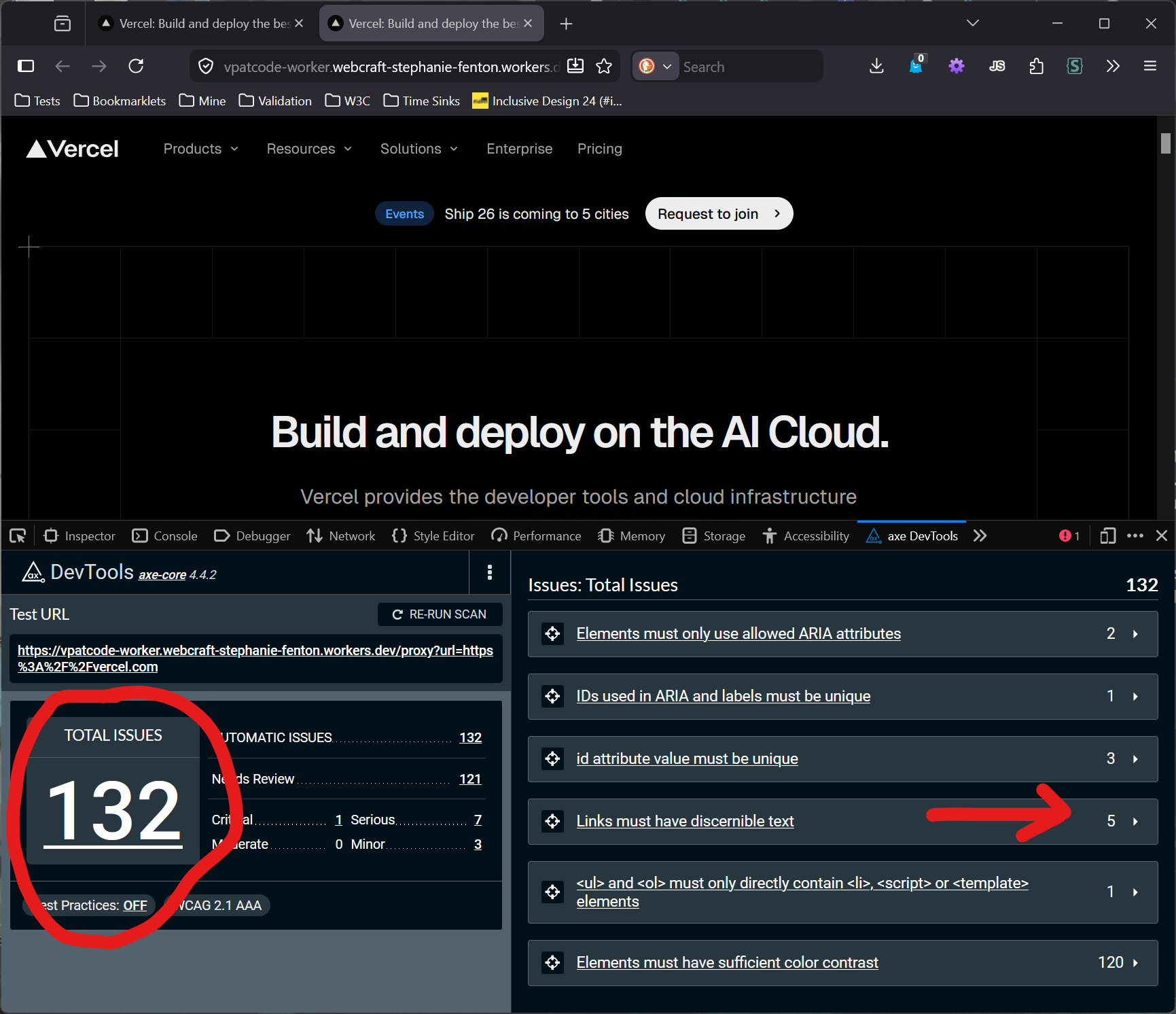Viewport: 1176px width, 1014px height.
Task: Bookmark this page with the star icon
Action: coord(604,66)
